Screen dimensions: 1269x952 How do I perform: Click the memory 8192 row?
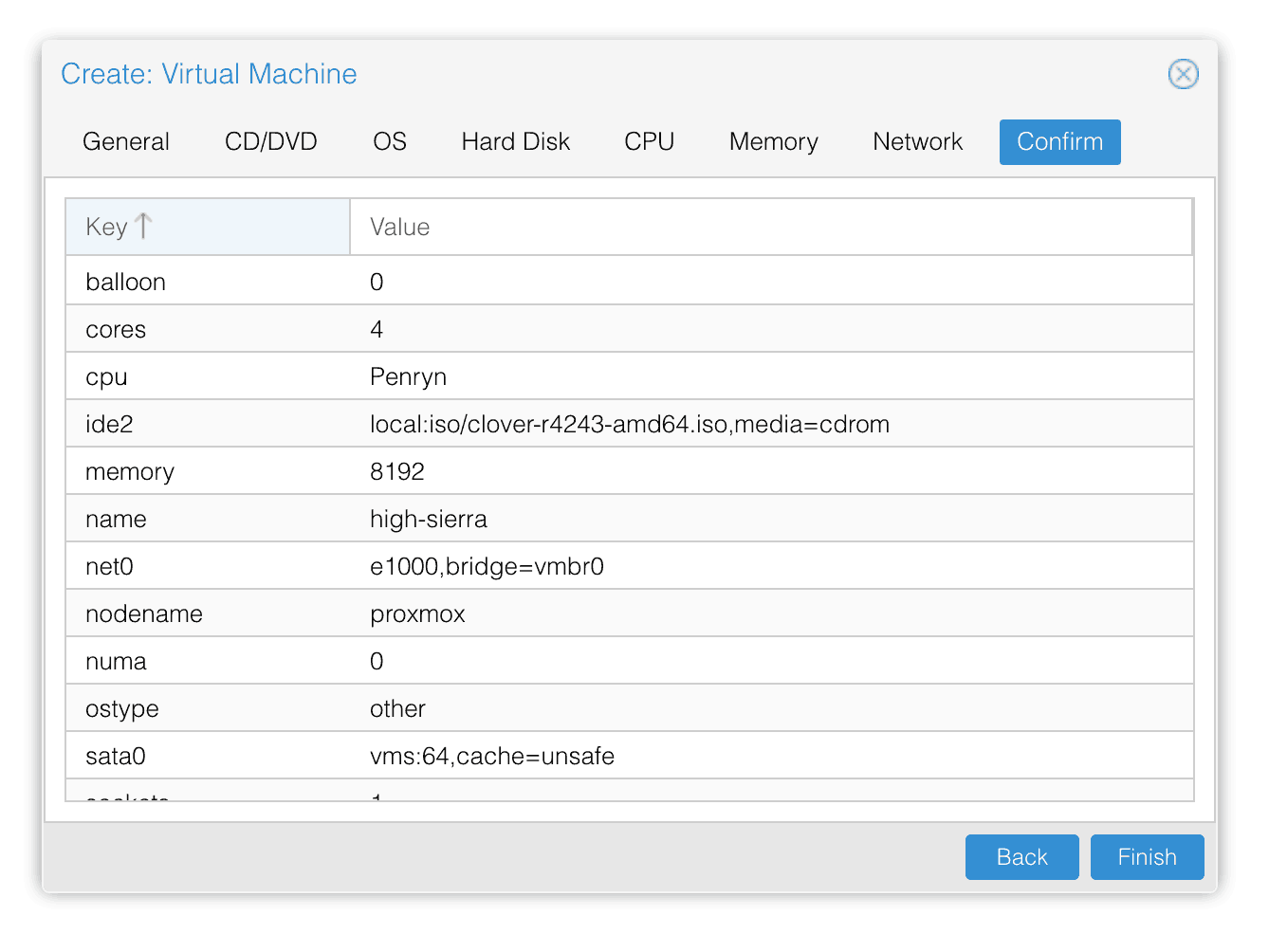pos(630,471)
